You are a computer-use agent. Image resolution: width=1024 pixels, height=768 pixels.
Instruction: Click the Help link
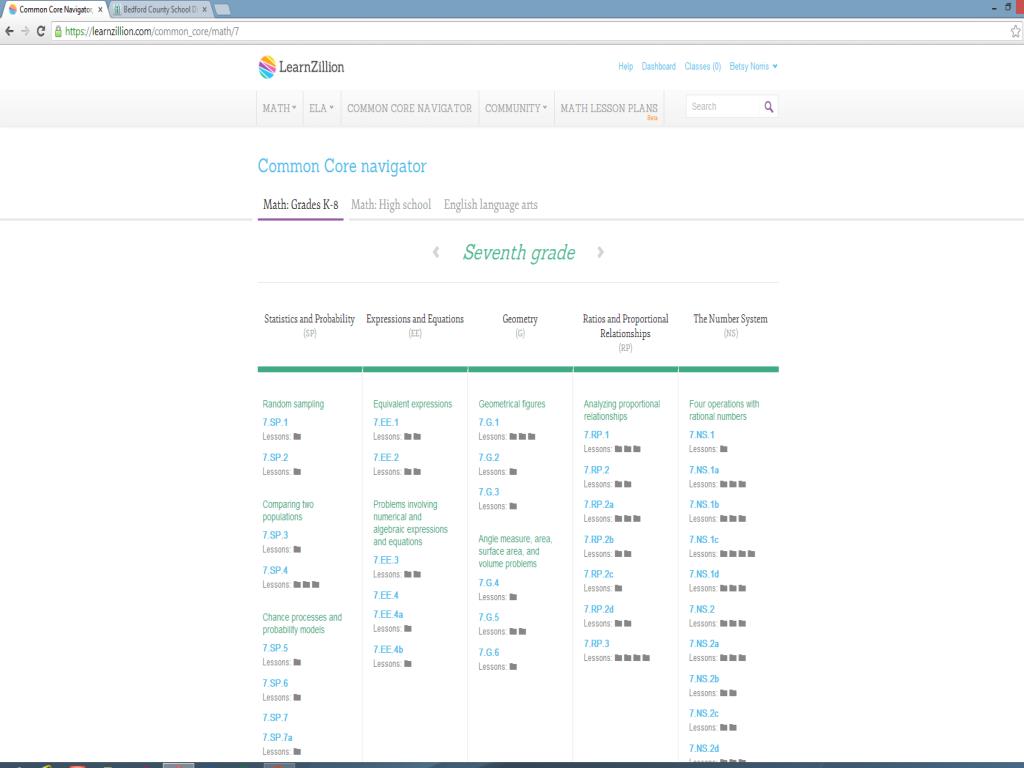pyautogui.click(x=626, y=67)
